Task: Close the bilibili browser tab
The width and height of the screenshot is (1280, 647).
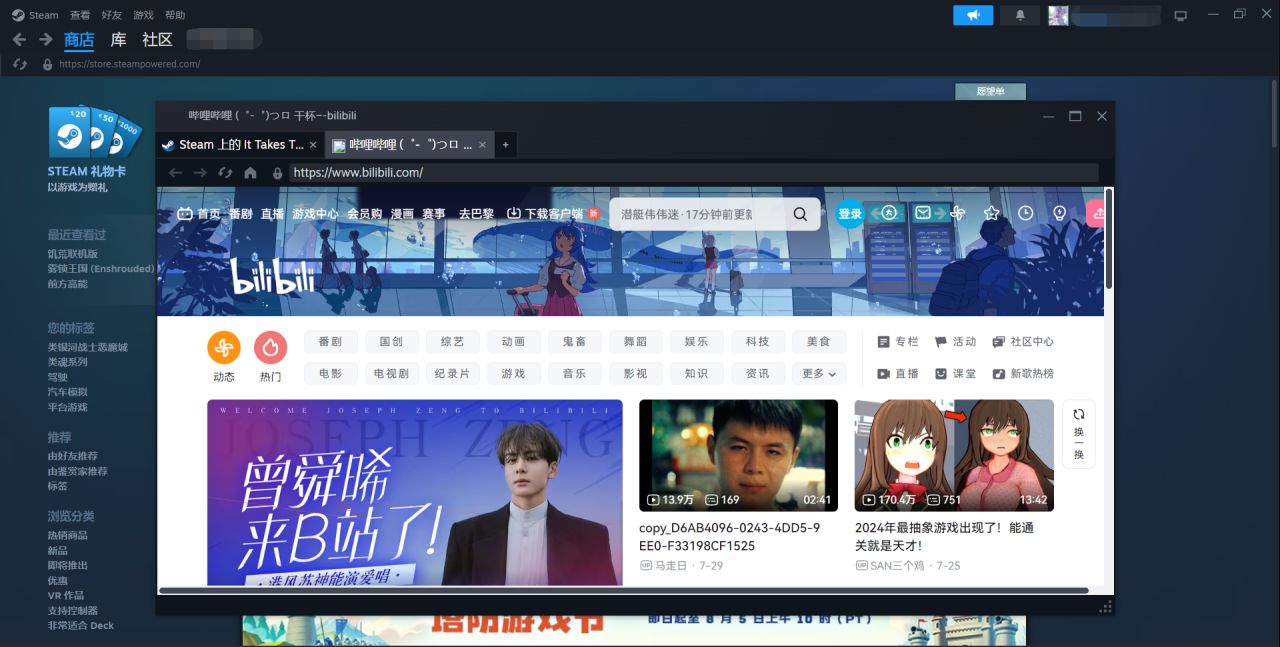Action: (x=483, y=145)
